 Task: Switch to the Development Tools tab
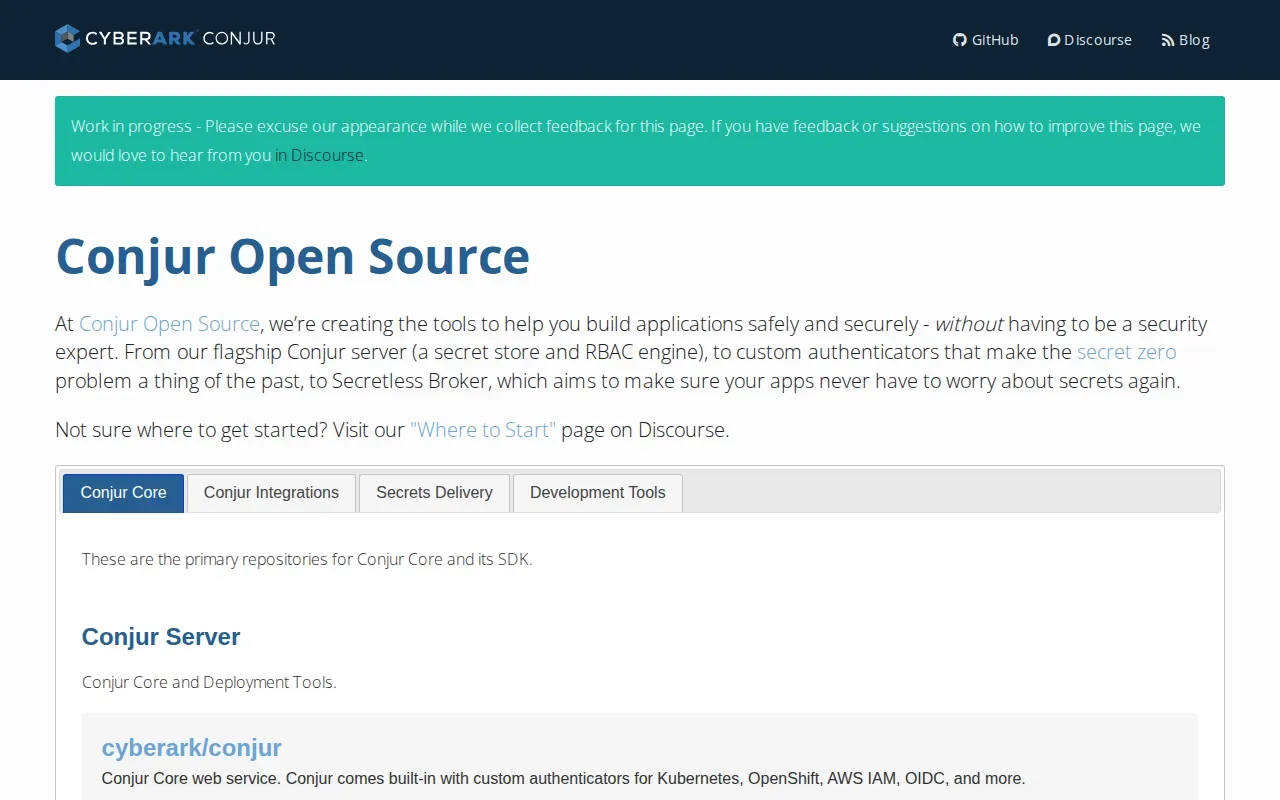pos(598,493)
